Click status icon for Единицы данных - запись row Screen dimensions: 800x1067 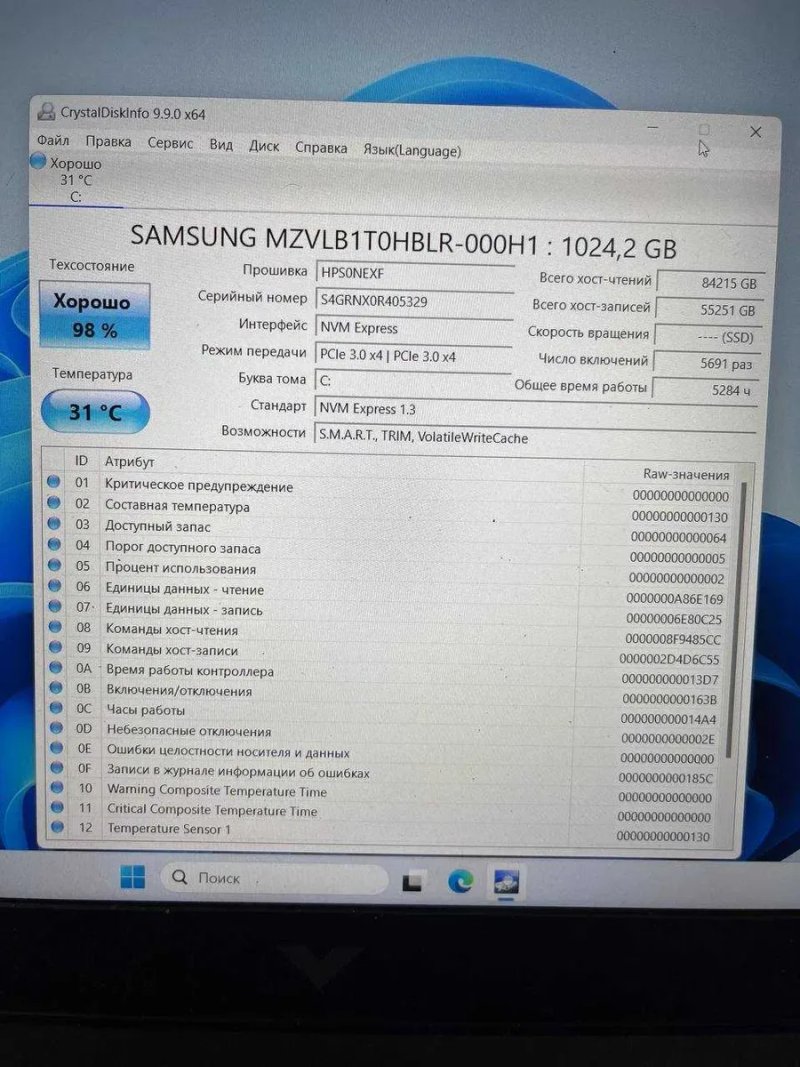(55, 606)
